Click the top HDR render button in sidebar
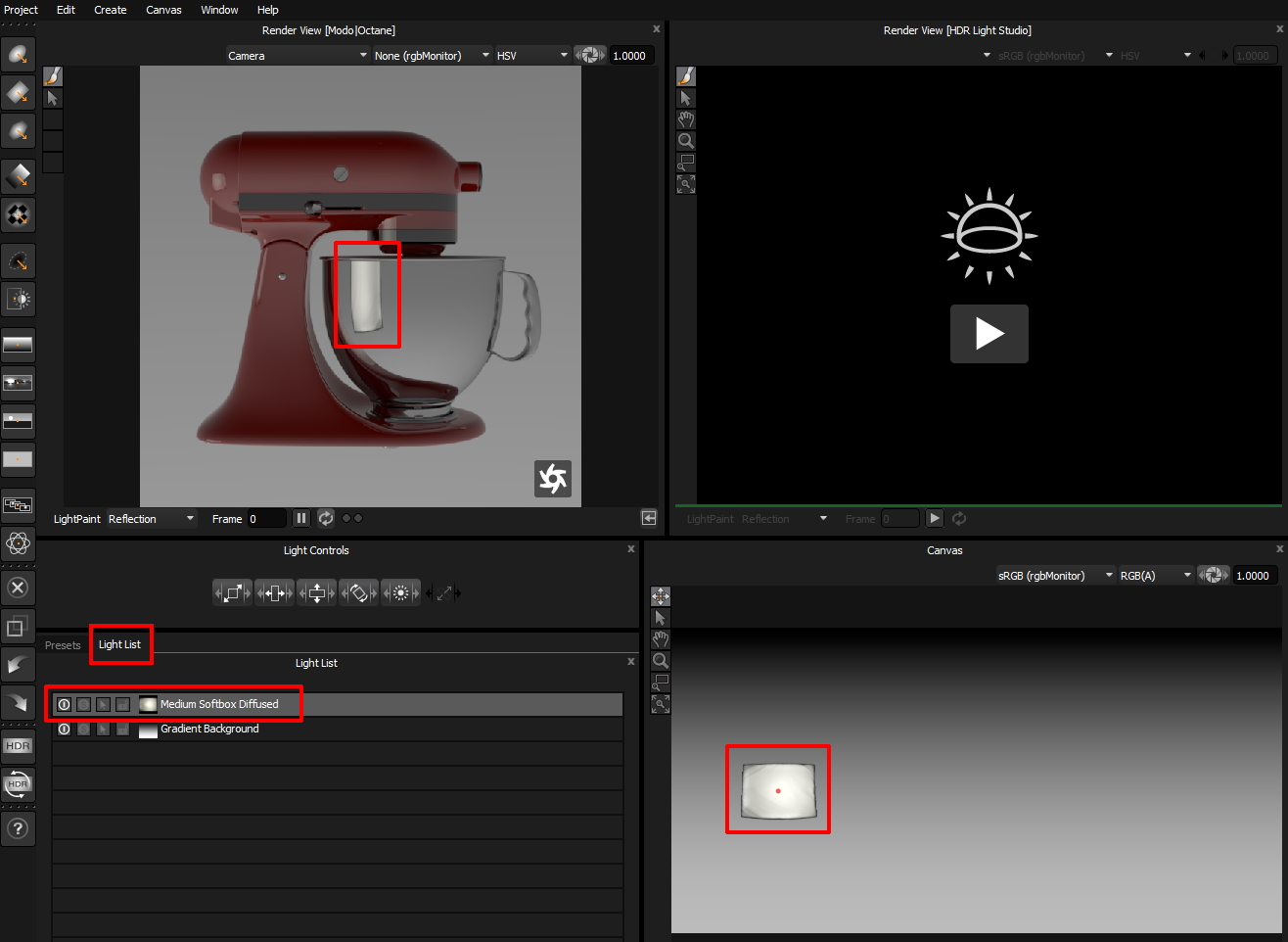This screenshot has height=942, width=1288. (18, 746)
